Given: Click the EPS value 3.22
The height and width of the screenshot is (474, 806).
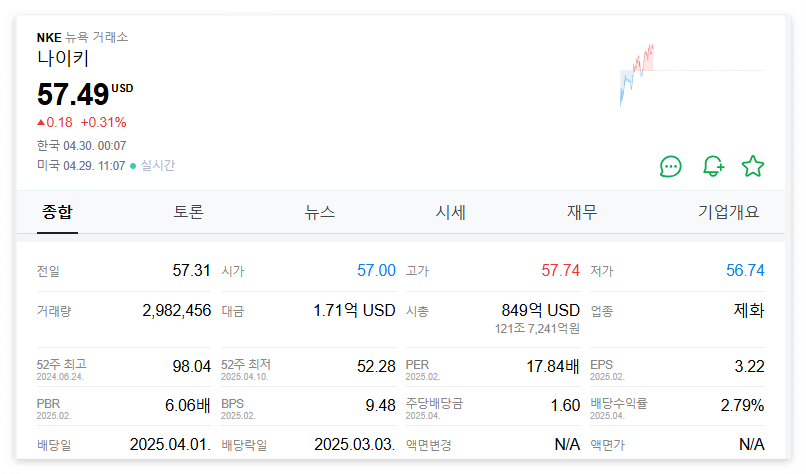Looking at the screenshot, I should pos(749,367).
